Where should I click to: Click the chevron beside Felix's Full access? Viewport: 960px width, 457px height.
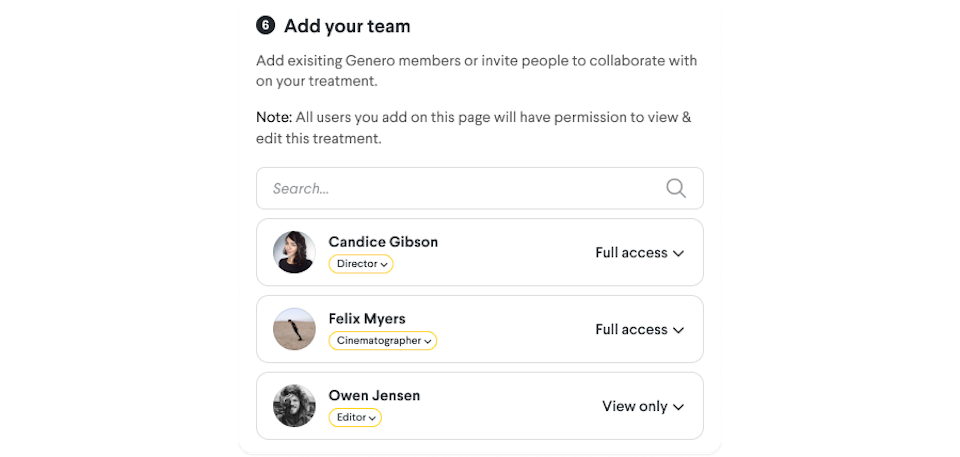[x=679, y=331]
